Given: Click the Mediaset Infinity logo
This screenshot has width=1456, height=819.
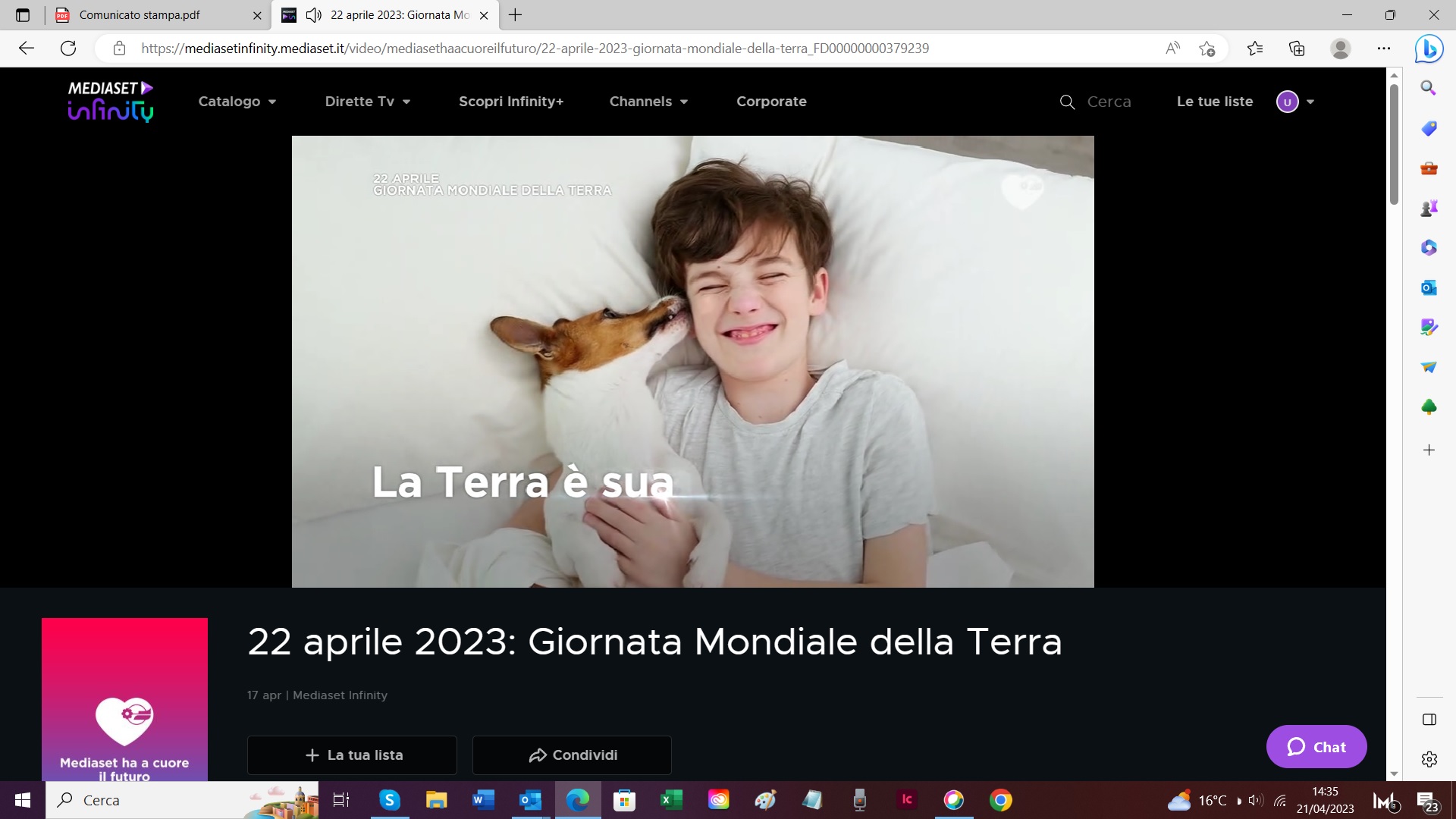Looking at the screenshot, I should 111,102.
